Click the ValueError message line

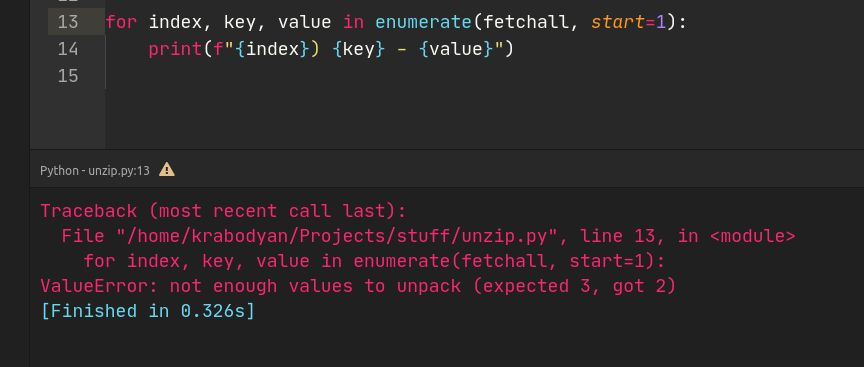point(358,287)
